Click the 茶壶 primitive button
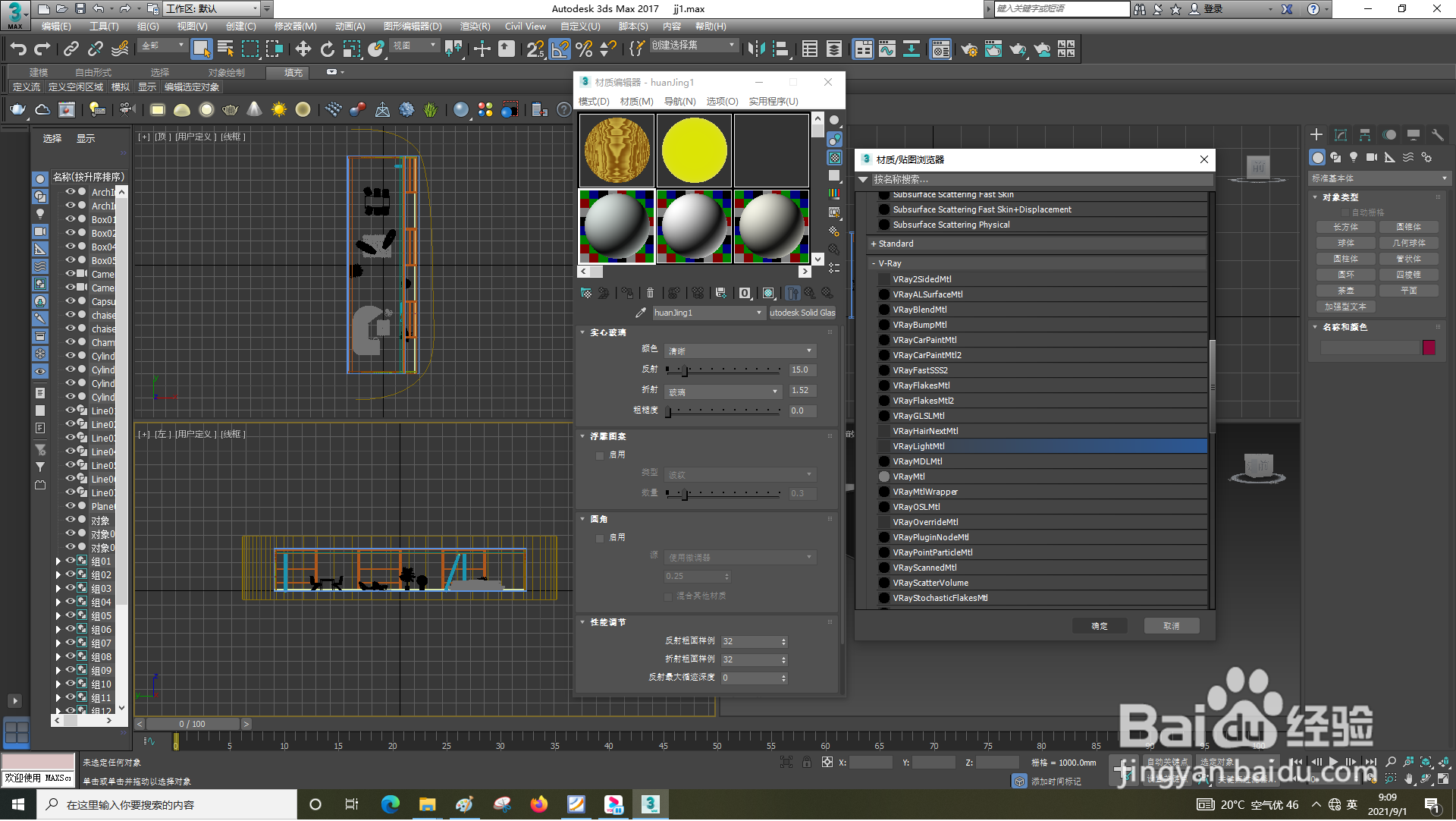Screen dimensions: 1456x821 pyautogui.click(x=1346, y=291)
